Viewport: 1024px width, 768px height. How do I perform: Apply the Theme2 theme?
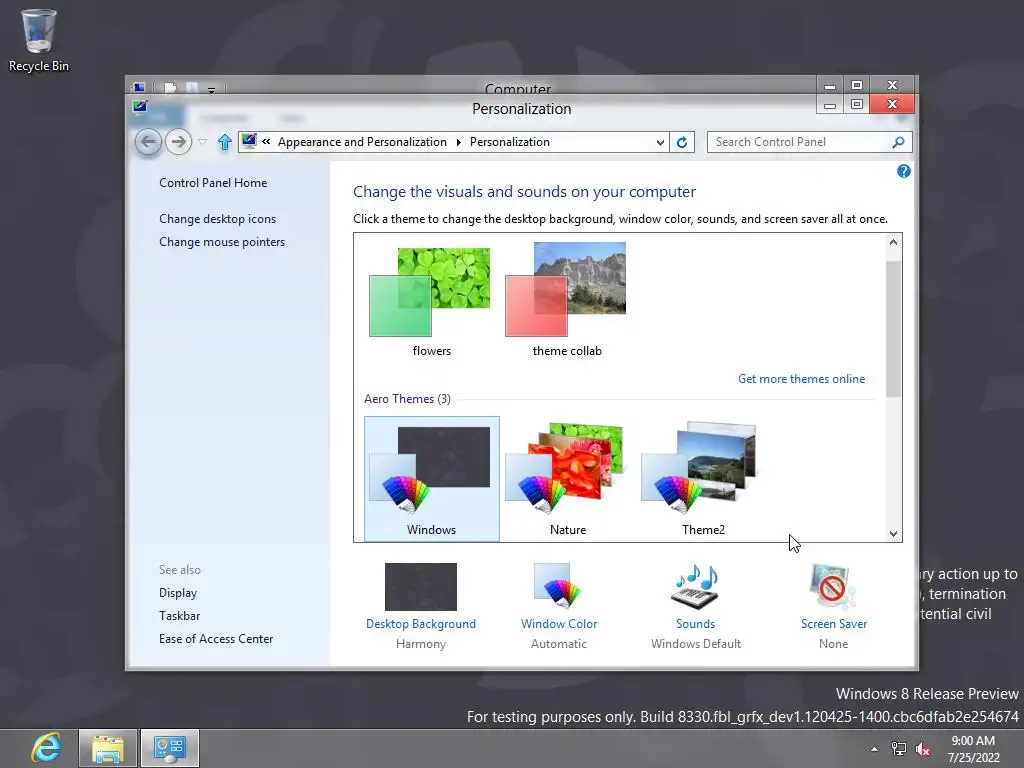(x=703, y=479)
